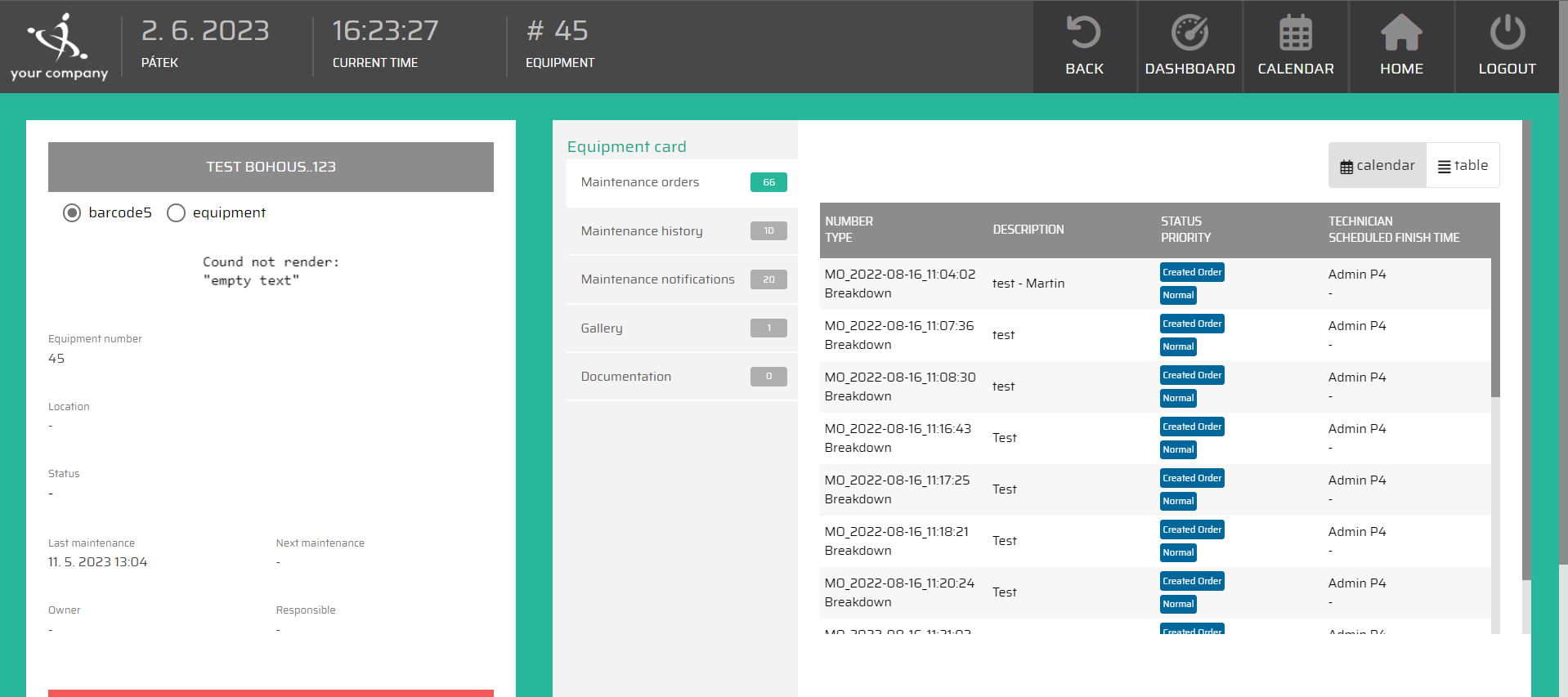Open order MO_2022-08-16_11:20:24 row
The image size is (1568, 697).
(x=899, y=583)
